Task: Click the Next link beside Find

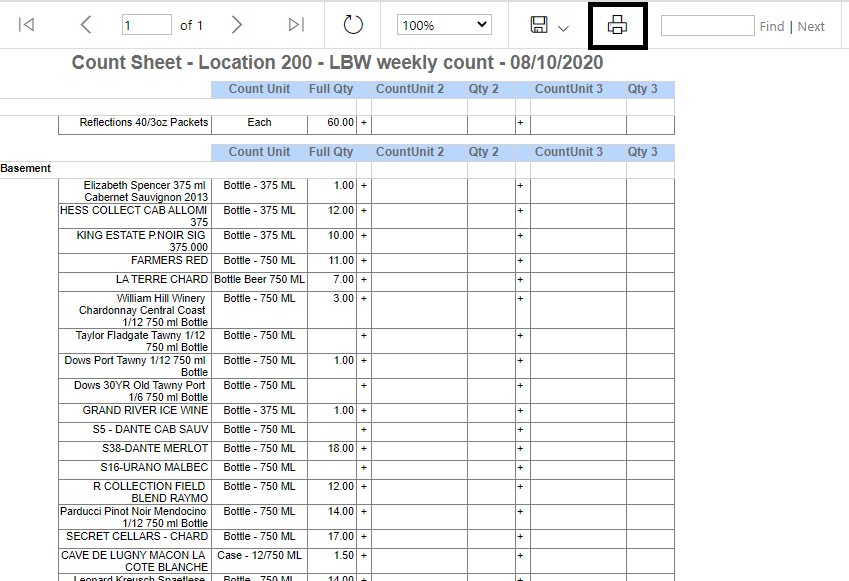Action: pyautogui.click(x=810, y=25)
